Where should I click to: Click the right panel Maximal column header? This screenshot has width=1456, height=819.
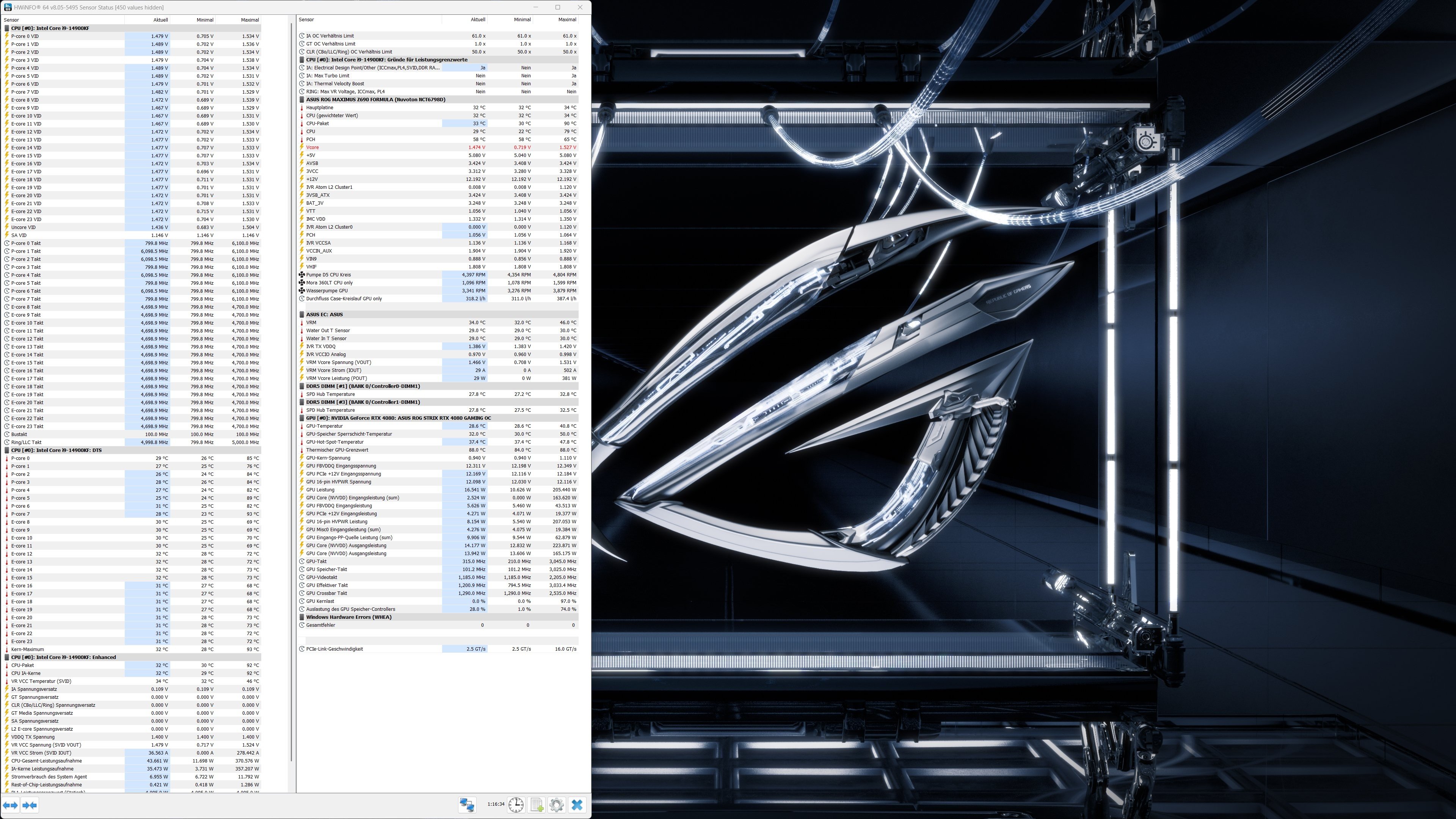point(567,20)
